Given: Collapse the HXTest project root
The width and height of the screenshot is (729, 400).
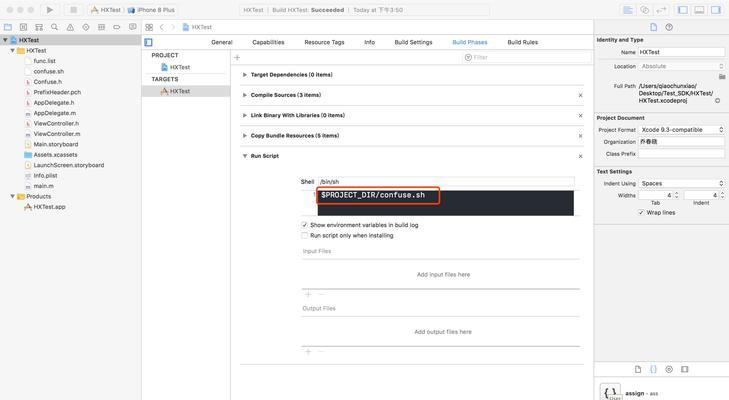Looking at the screenshot, I should pos(5,40).
